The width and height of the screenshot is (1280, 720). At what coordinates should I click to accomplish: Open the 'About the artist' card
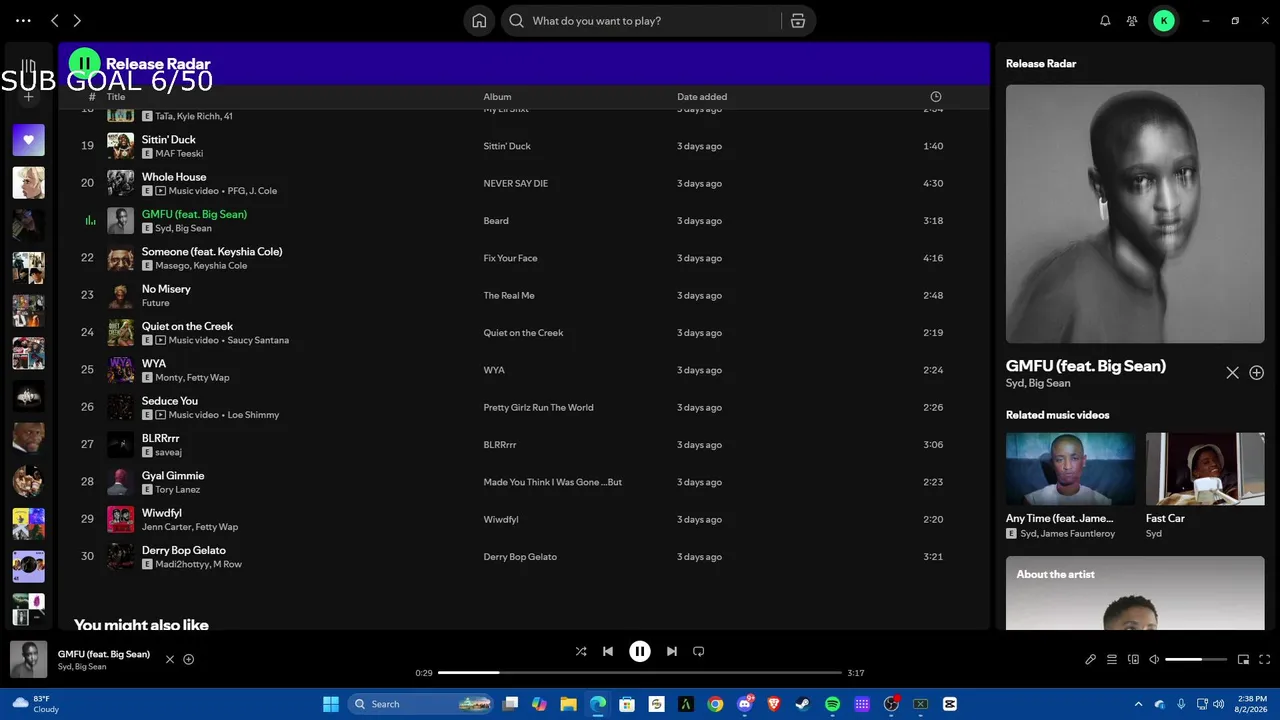1135,593
